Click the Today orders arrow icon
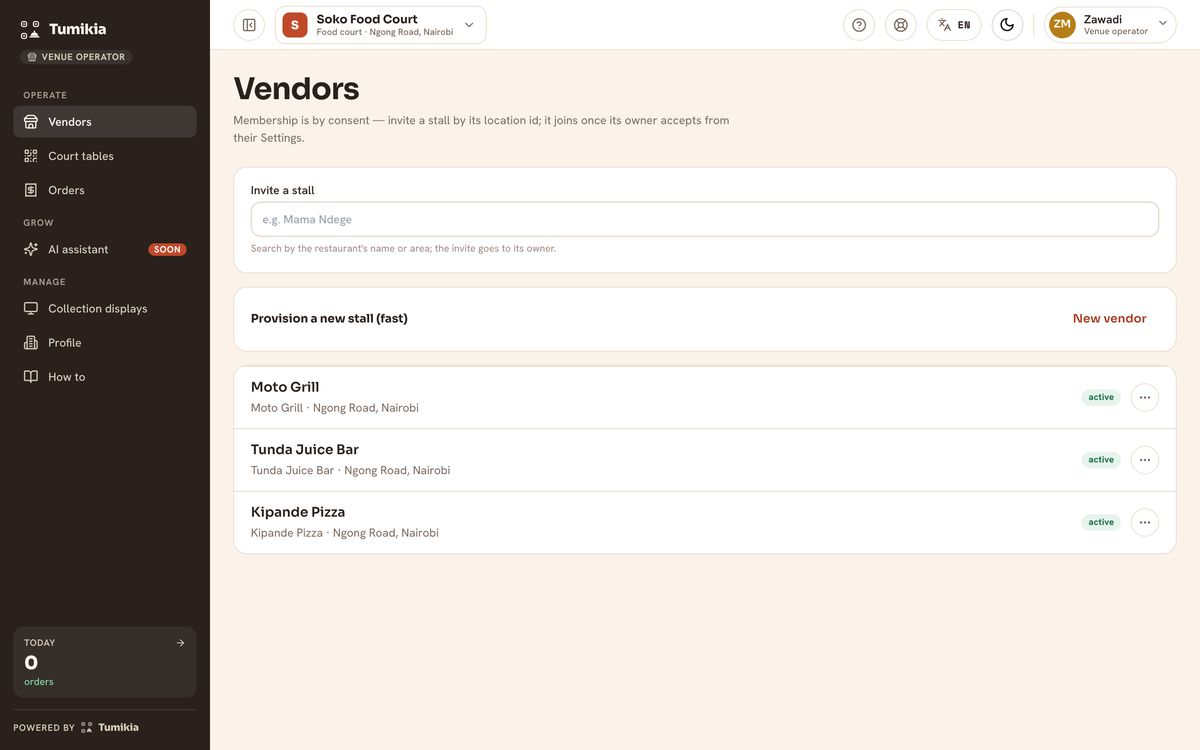 click(180, 643)
